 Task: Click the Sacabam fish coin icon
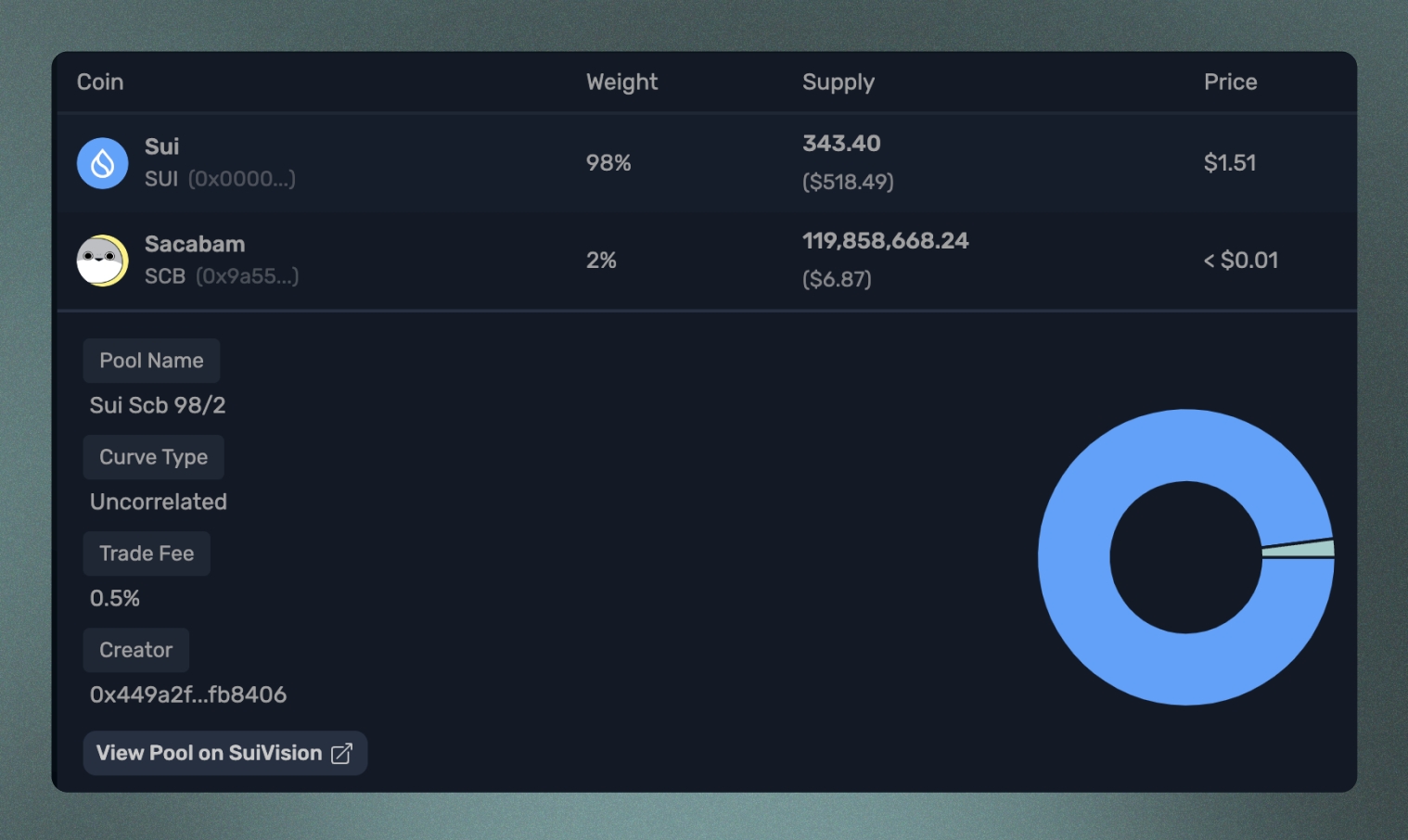coord(102,261)
